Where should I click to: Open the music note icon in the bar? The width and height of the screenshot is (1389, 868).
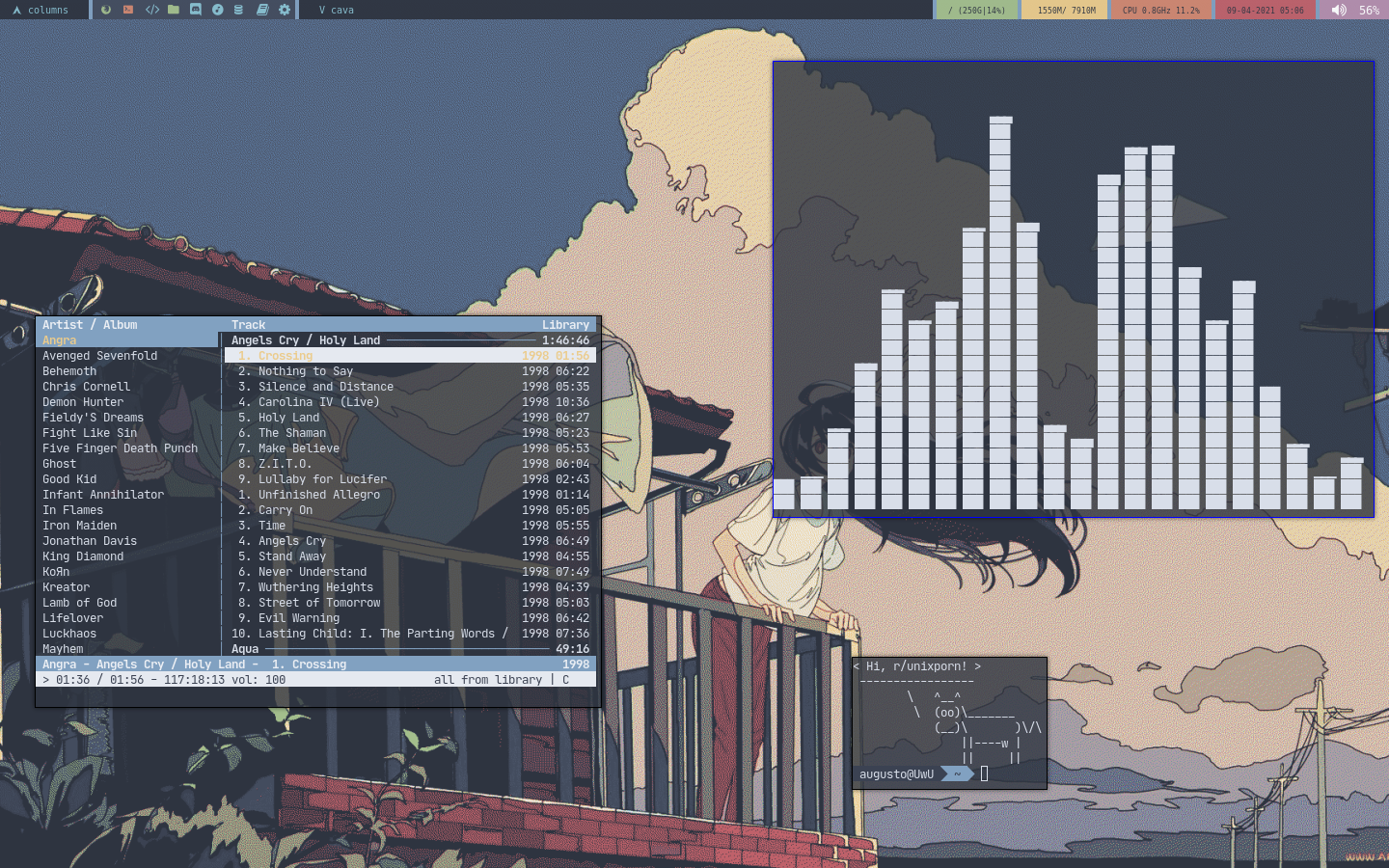[218, 10]
